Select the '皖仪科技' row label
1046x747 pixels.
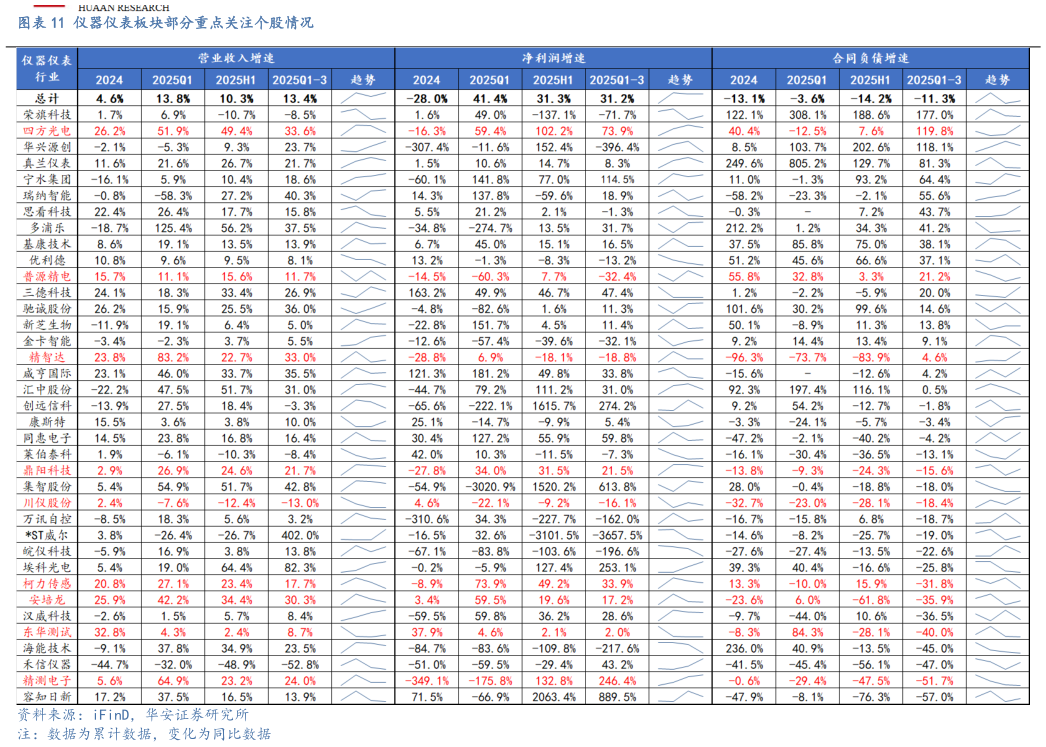pyautogui.click(x=47, y=552)
